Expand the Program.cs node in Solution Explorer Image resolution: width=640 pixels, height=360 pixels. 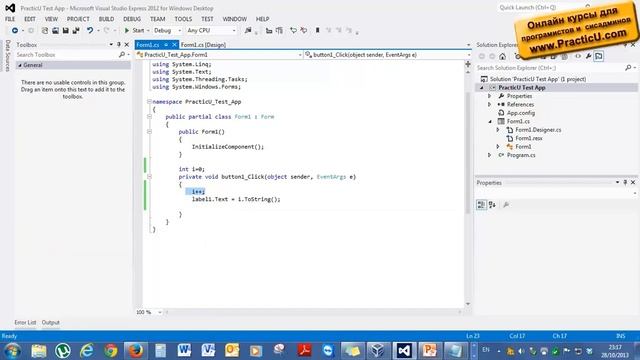[490, 155]
